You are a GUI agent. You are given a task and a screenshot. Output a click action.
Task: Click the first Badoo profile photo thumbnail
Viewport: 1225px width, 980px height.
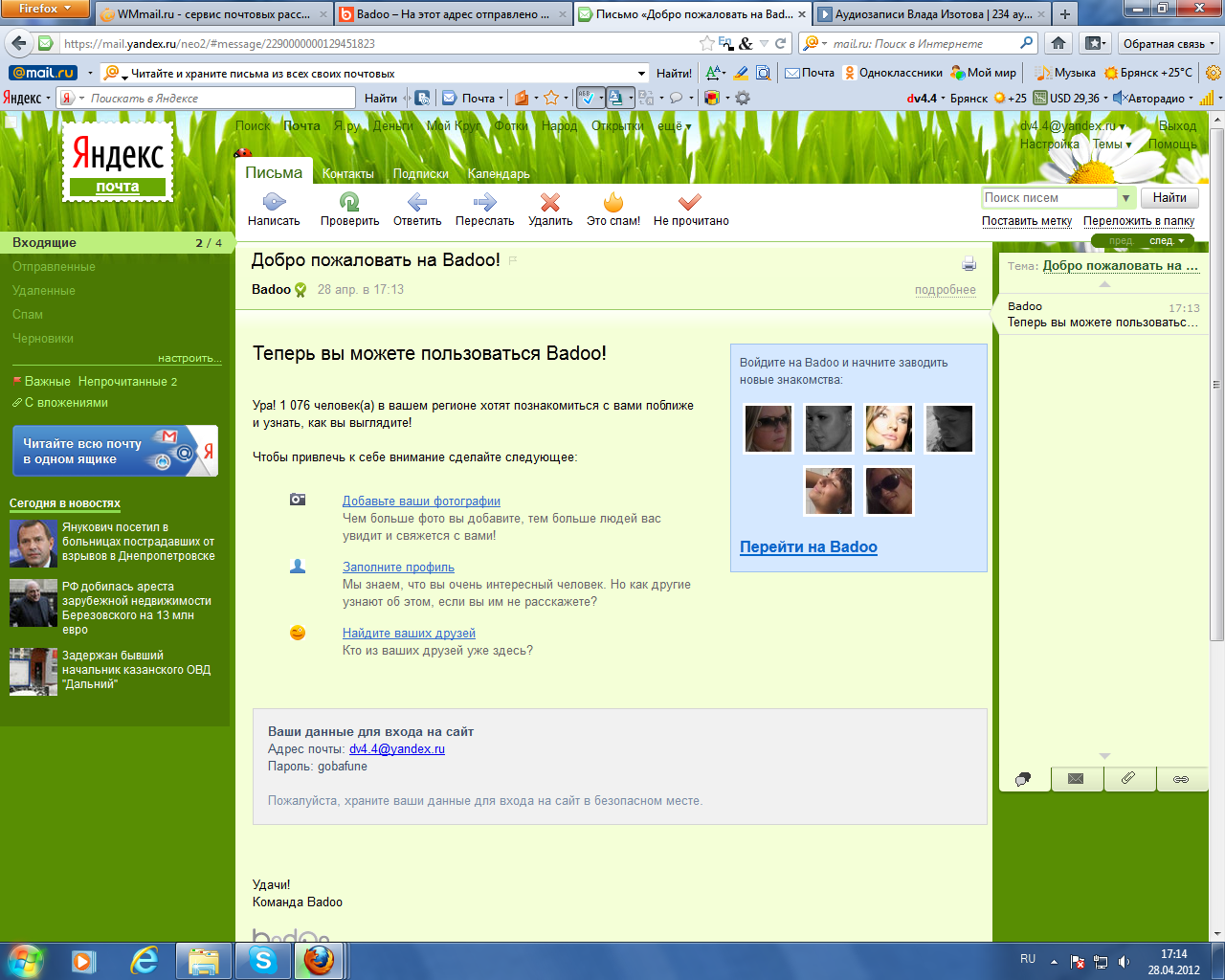point(768,428)
